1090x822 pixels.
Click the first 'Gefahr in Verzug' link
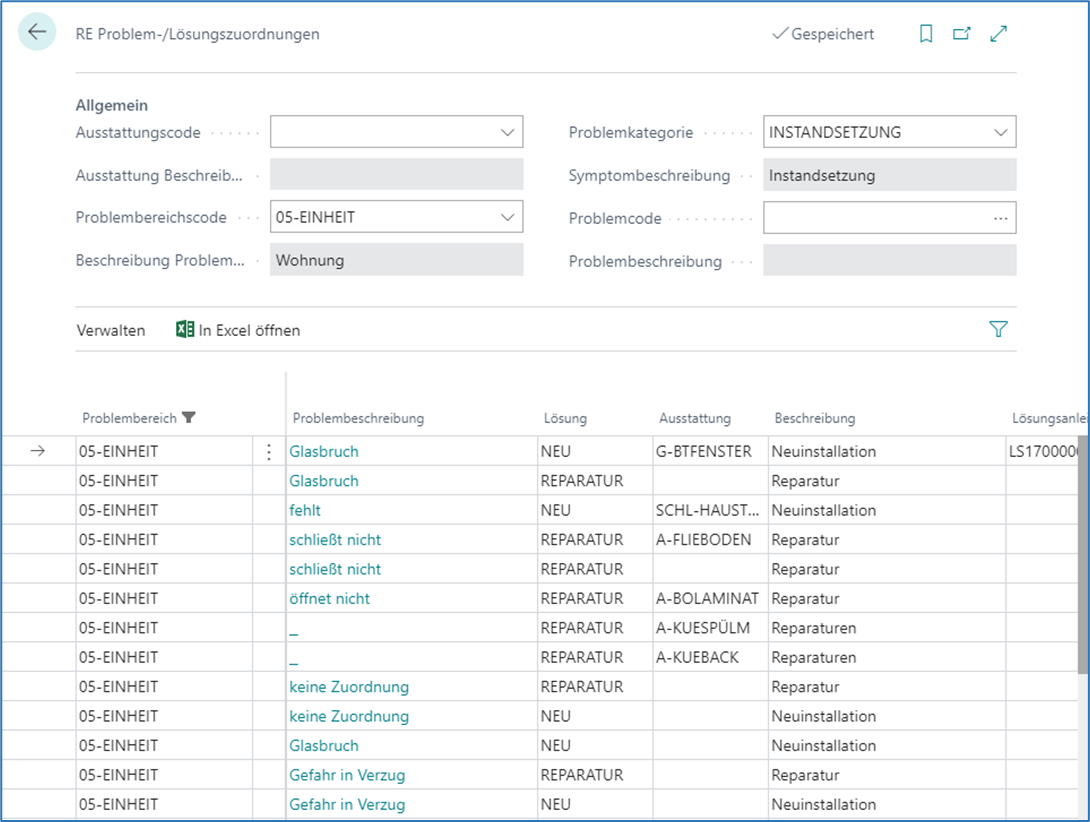pos(347,775)
